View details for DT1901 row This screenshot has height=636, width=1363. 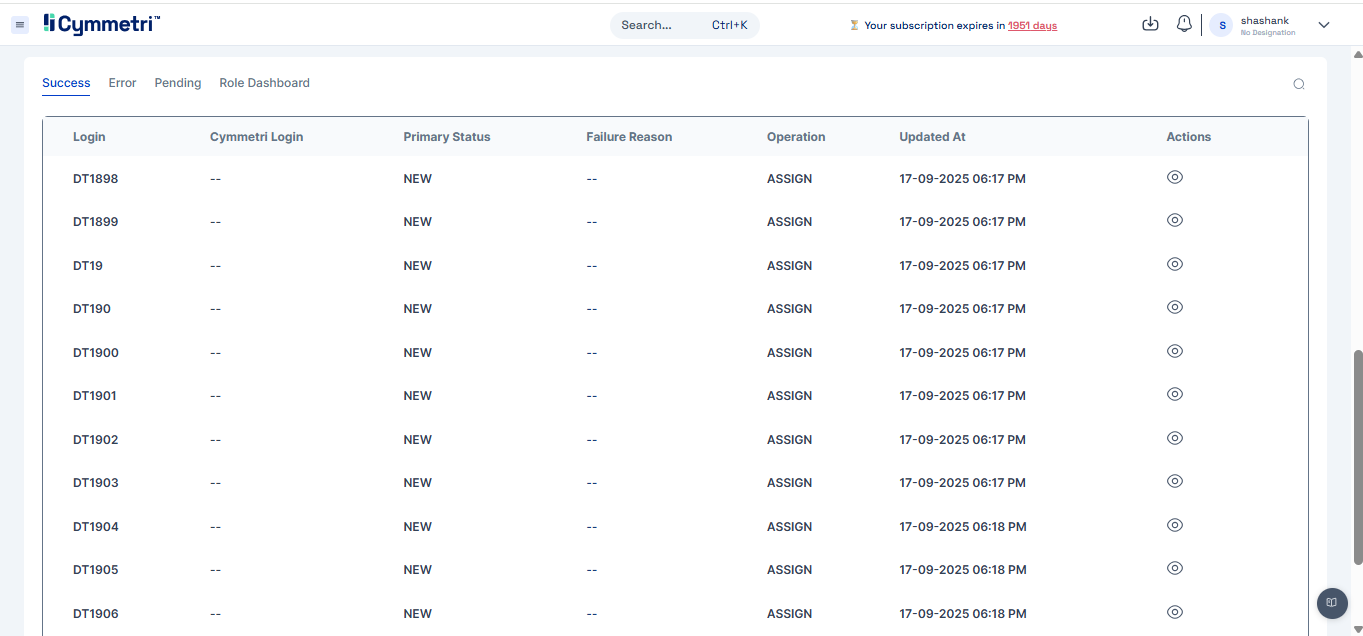click(1175, 394)
